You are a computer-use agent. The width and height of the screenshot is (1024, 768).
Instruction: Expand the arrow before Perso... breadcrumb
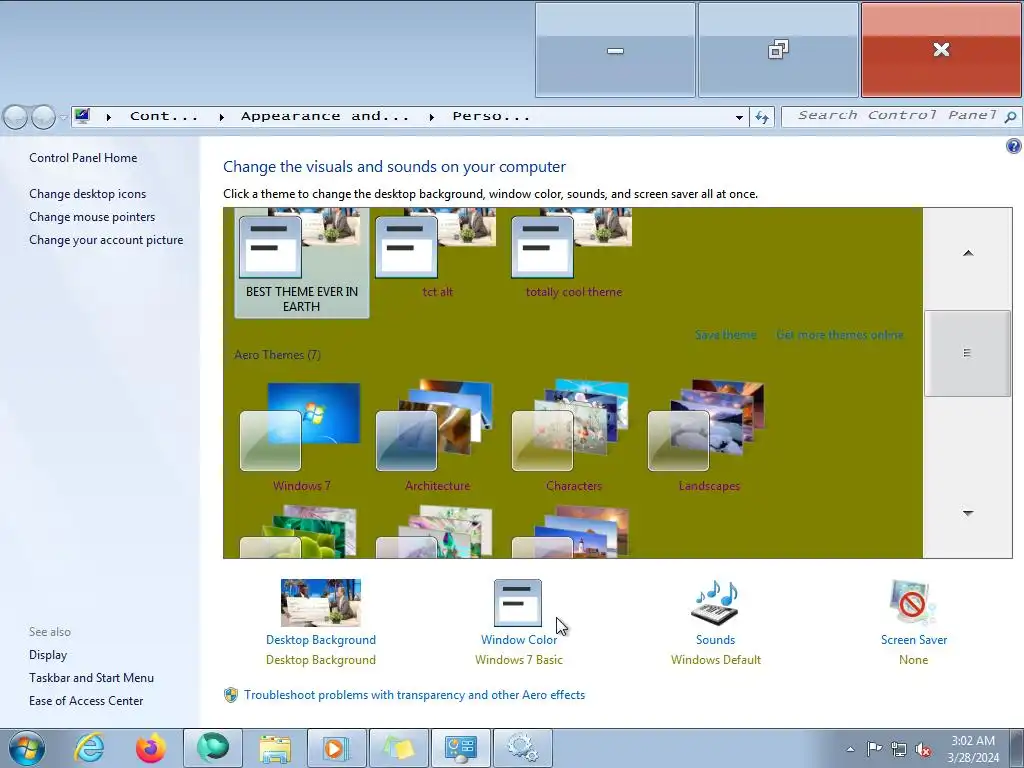click(x=432, y=117)
